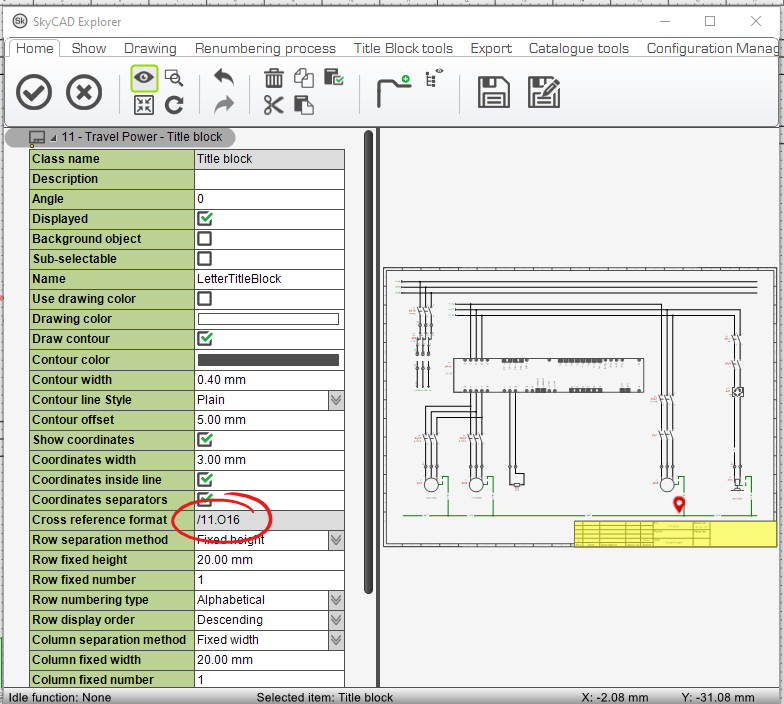The height and width of the screenshot is (704, 784).
Task: Open the Row display order dropdown
Action: pos(336,620)
